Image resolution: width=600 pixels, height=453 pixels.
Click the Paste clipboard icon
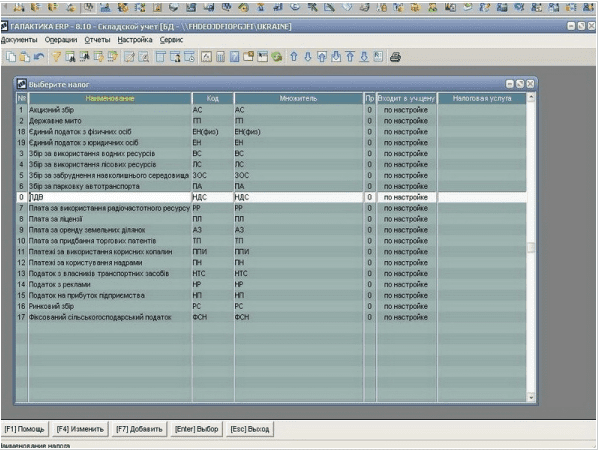click(x=24, y=57)
